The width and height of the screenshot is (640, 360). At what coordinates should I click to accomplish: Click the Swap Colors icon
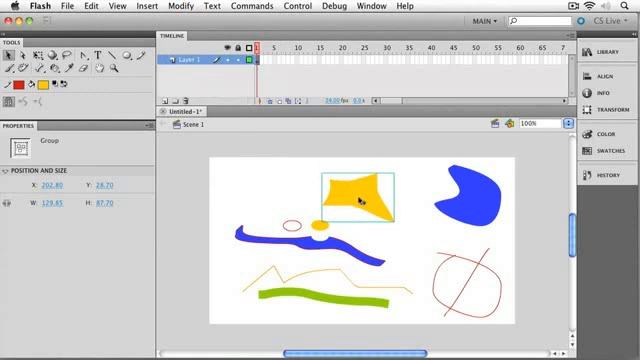[x=64, y=84]
